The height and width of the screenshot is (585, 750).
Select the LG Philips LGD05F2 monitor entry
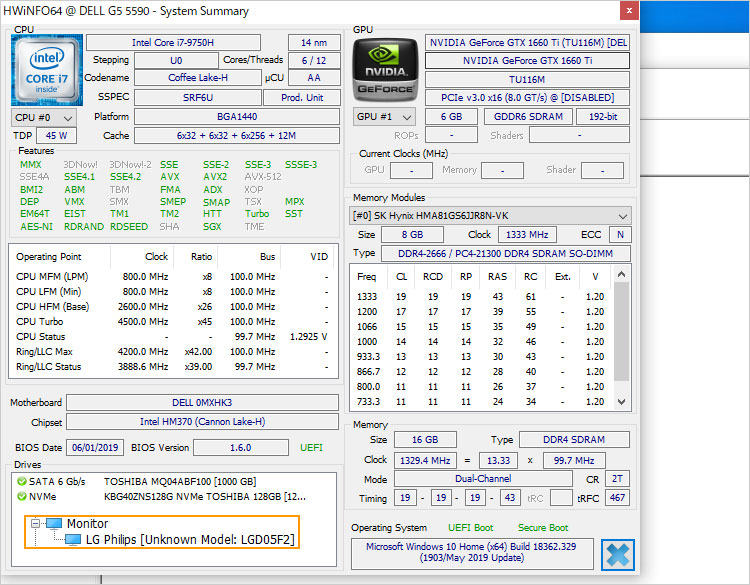[189, 540]
